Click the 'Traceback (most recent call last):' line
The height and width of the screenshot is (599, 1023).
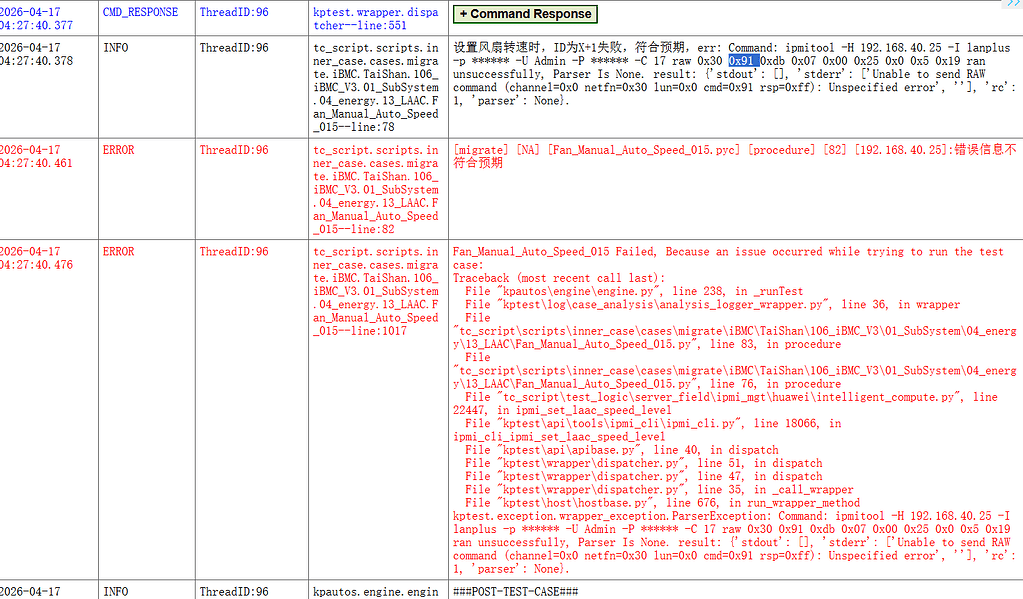559,278
